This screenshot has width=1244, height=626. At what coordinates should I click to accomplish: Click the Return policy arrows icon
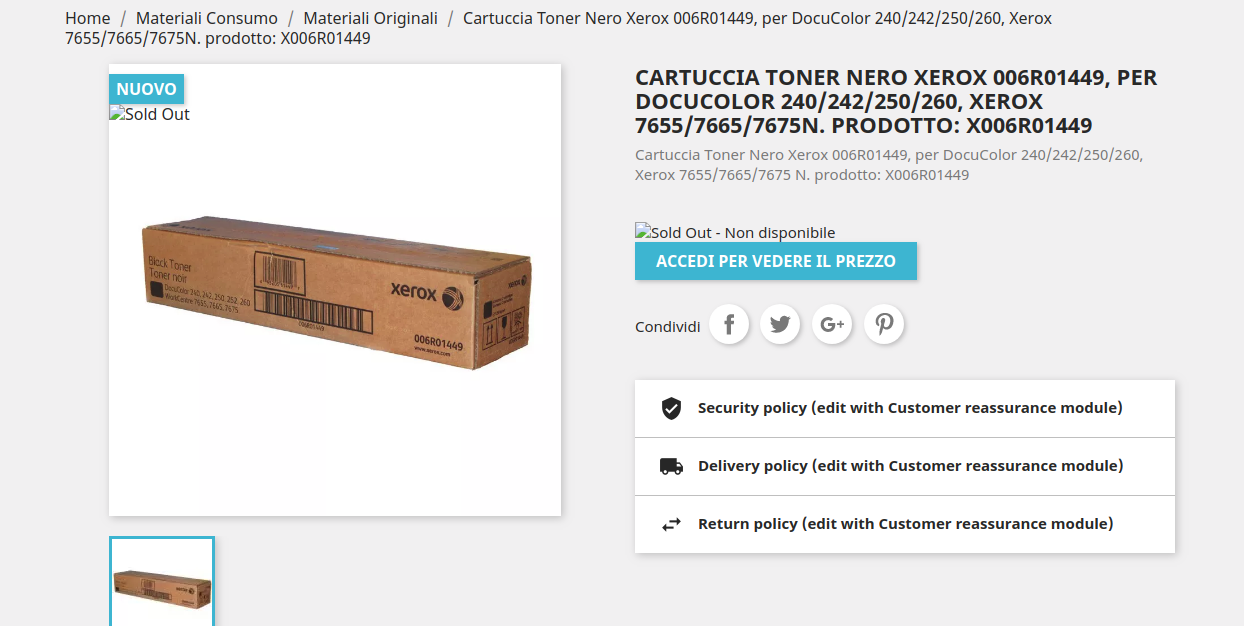point(671,524)
